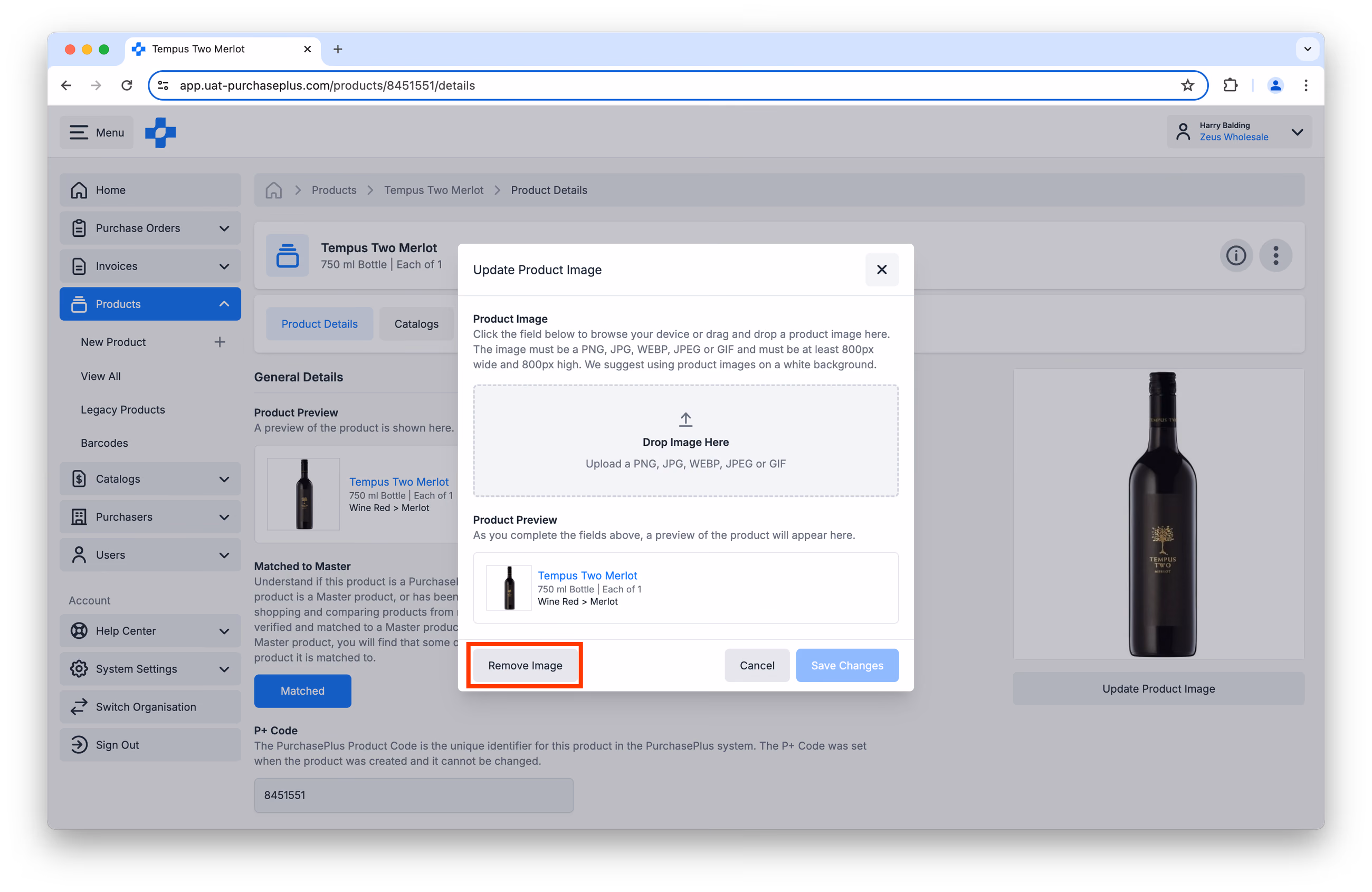The width and height of the screenshot is (1372, 892).
Task: Expand the Users sidebar menu
Action: point(150,555)
